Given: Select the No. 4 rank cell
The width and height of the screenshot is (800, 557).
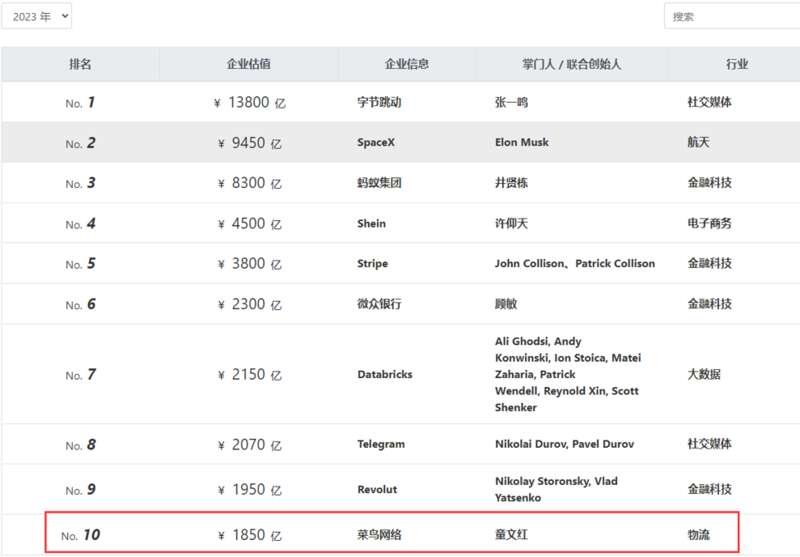Looking at the screenshot, I should (x=80, y=224).
